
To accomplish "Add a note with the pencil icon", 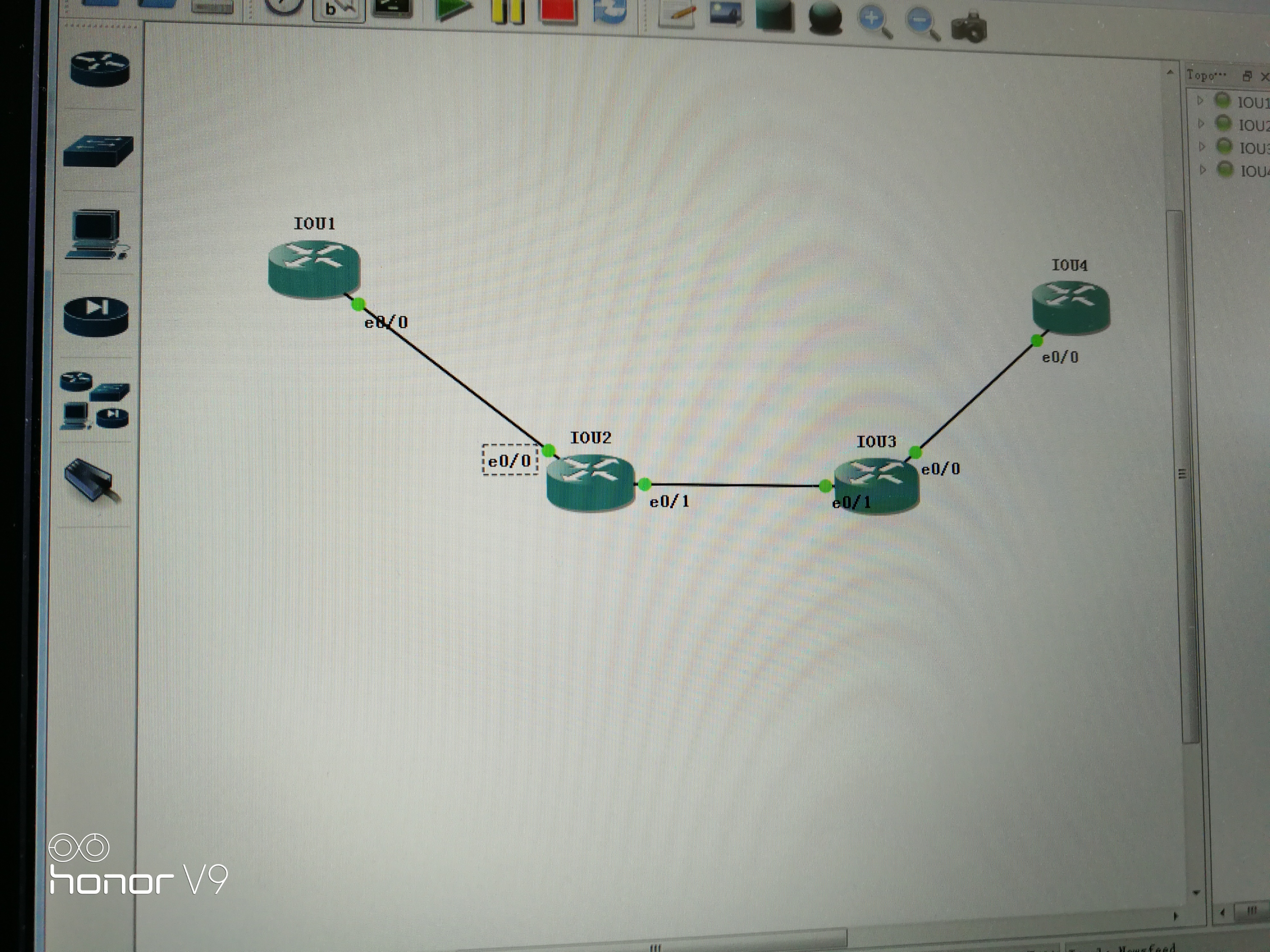I will point(676,15).
